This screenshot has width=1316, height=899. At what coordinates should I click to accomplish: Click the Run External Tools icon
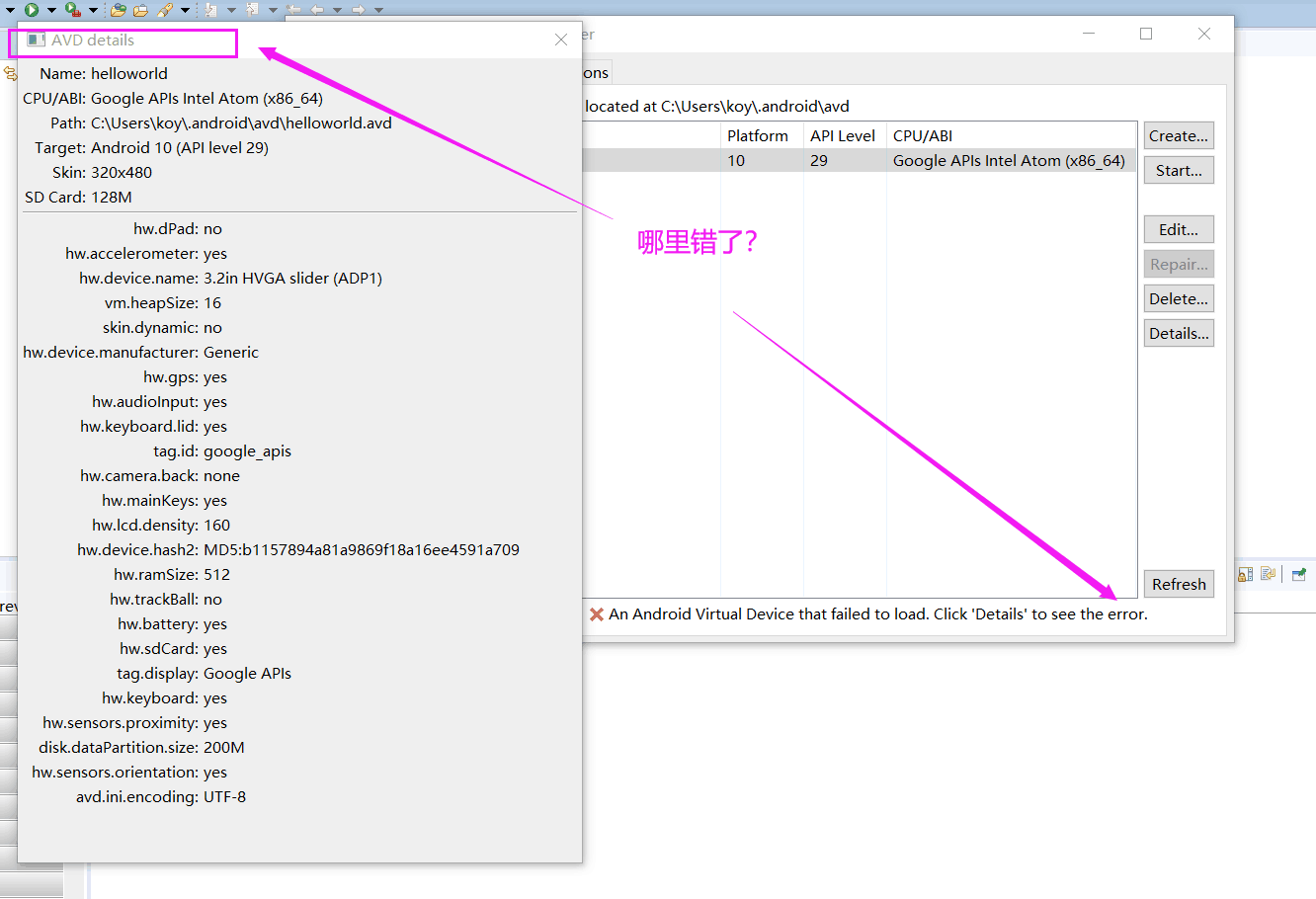[x=72, y=10]
